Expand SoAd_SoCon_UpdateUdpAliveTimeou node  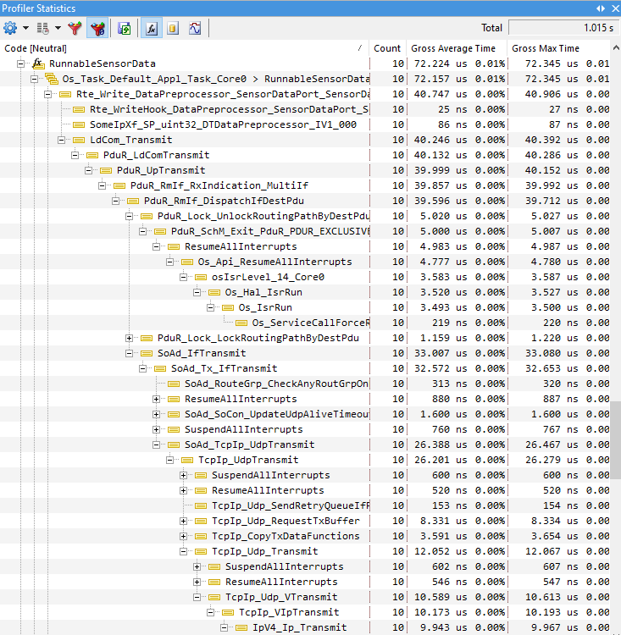[156, 415]
